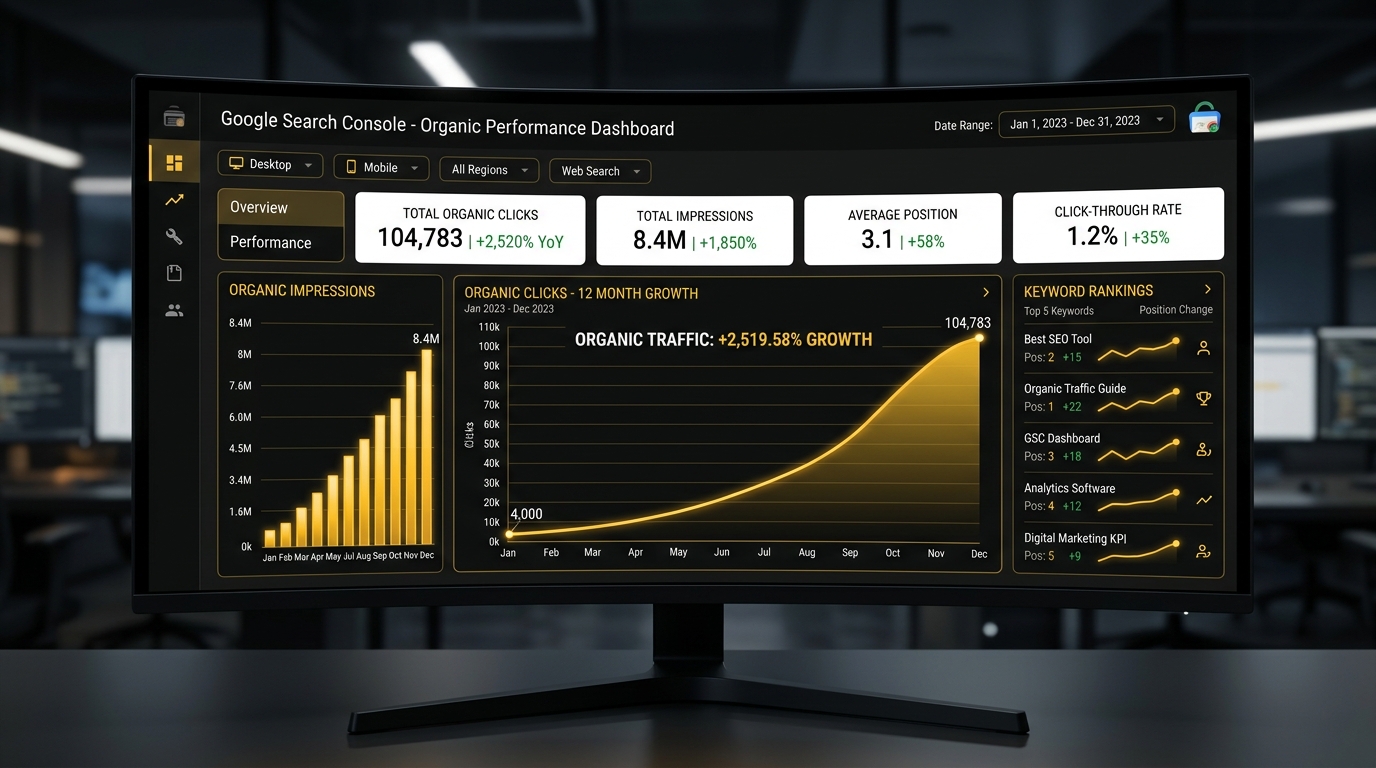Open the All Regions filter dropdown

[489, 170]
